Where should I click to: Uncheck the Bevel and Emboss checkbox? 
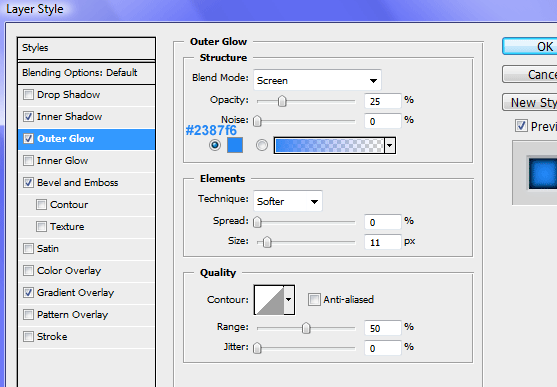point(28,183)
